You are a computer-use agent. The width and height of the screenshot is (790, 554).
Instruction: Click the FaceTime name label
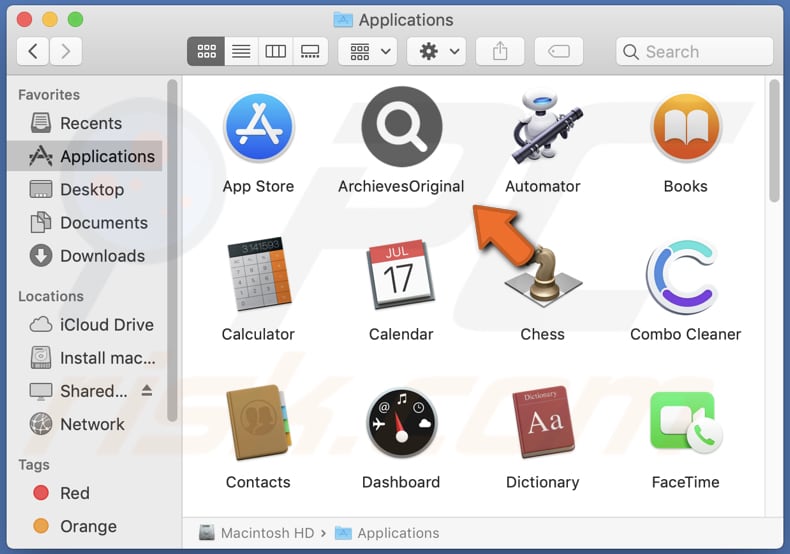tap(685, 482)
